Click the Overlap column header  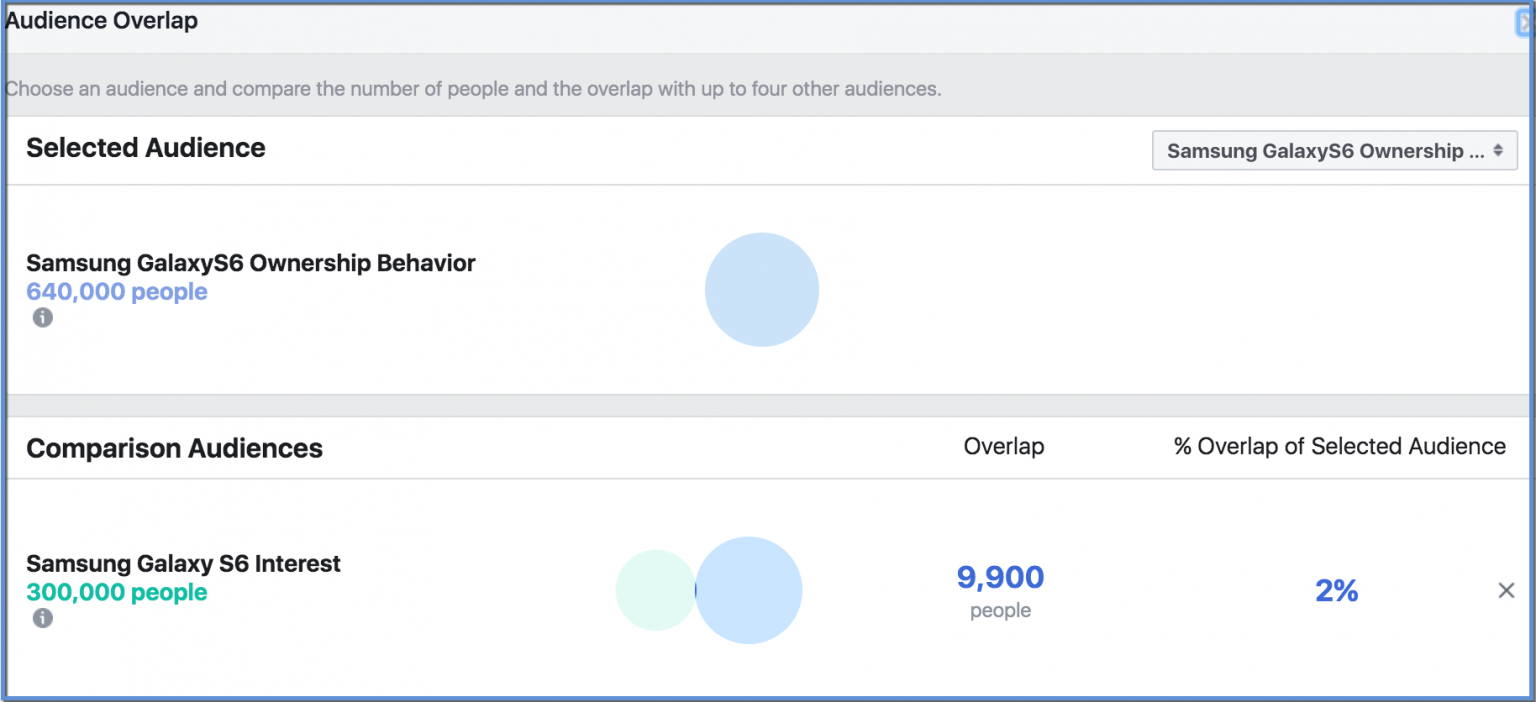(1002, 447)
